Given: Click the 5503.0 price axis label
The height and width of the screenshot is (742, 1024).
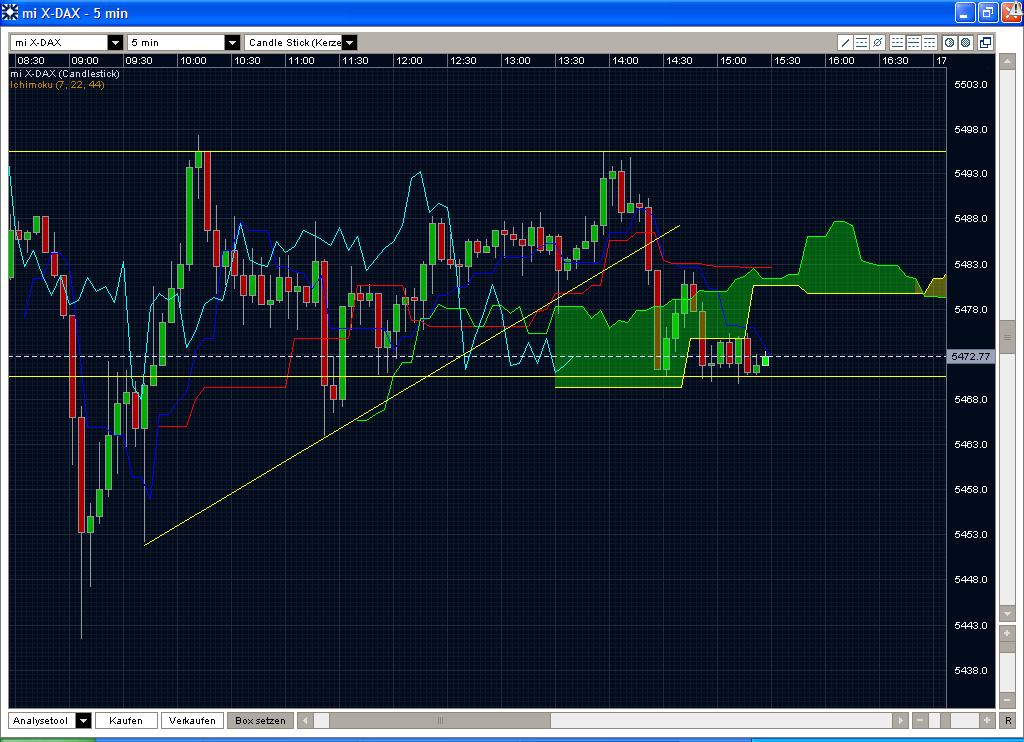Looking at the screenshot, I should tap(970, 84).
